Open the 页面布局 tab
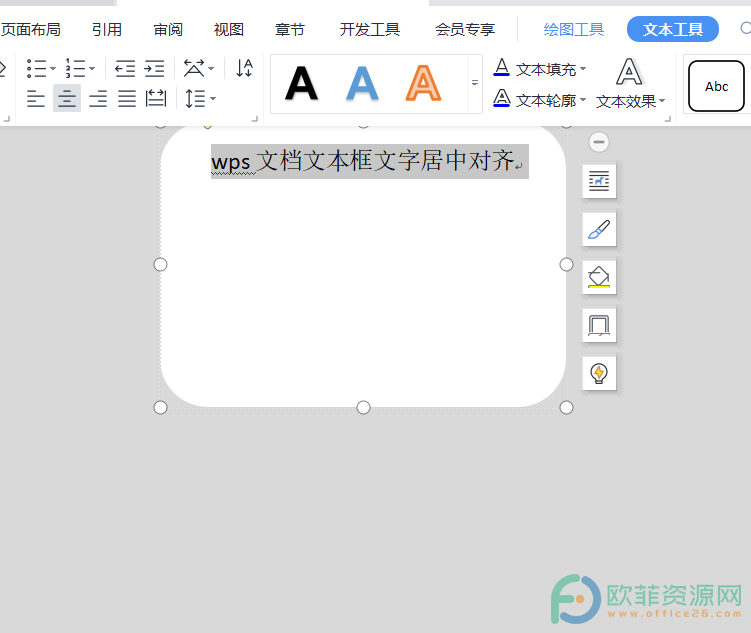 click(31, 30)
